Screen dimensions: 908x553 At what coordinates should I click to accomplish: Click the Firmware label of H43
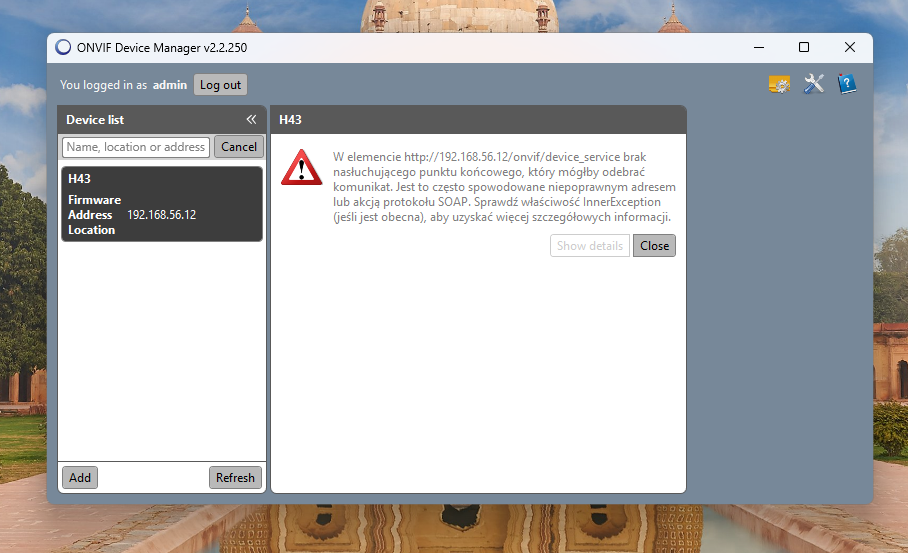tap(94, 200)
